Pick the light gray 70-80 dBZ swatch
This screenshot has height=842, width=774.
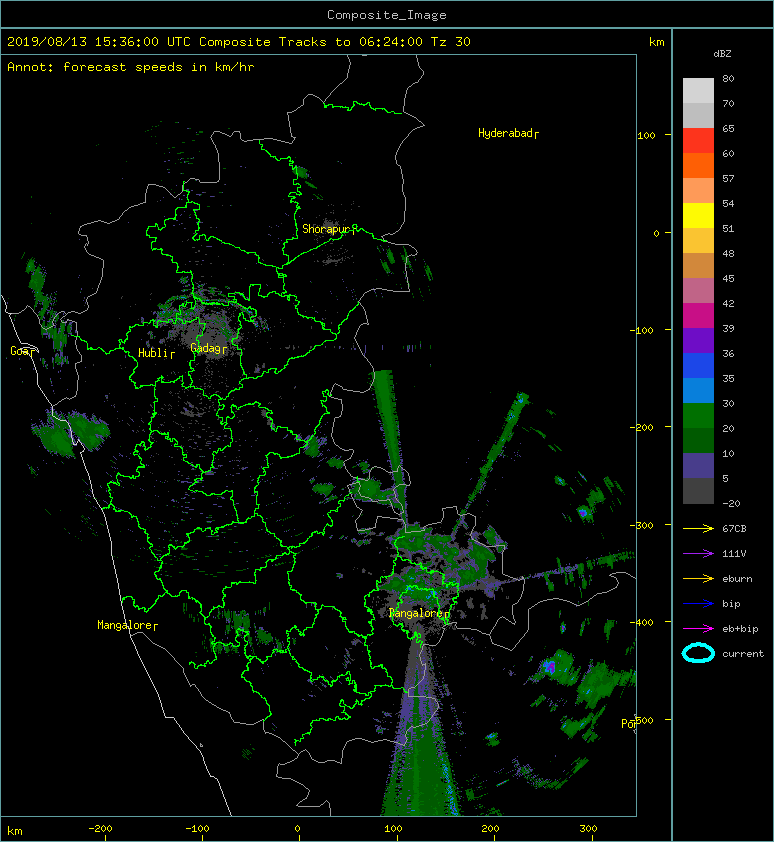(698, 91)
